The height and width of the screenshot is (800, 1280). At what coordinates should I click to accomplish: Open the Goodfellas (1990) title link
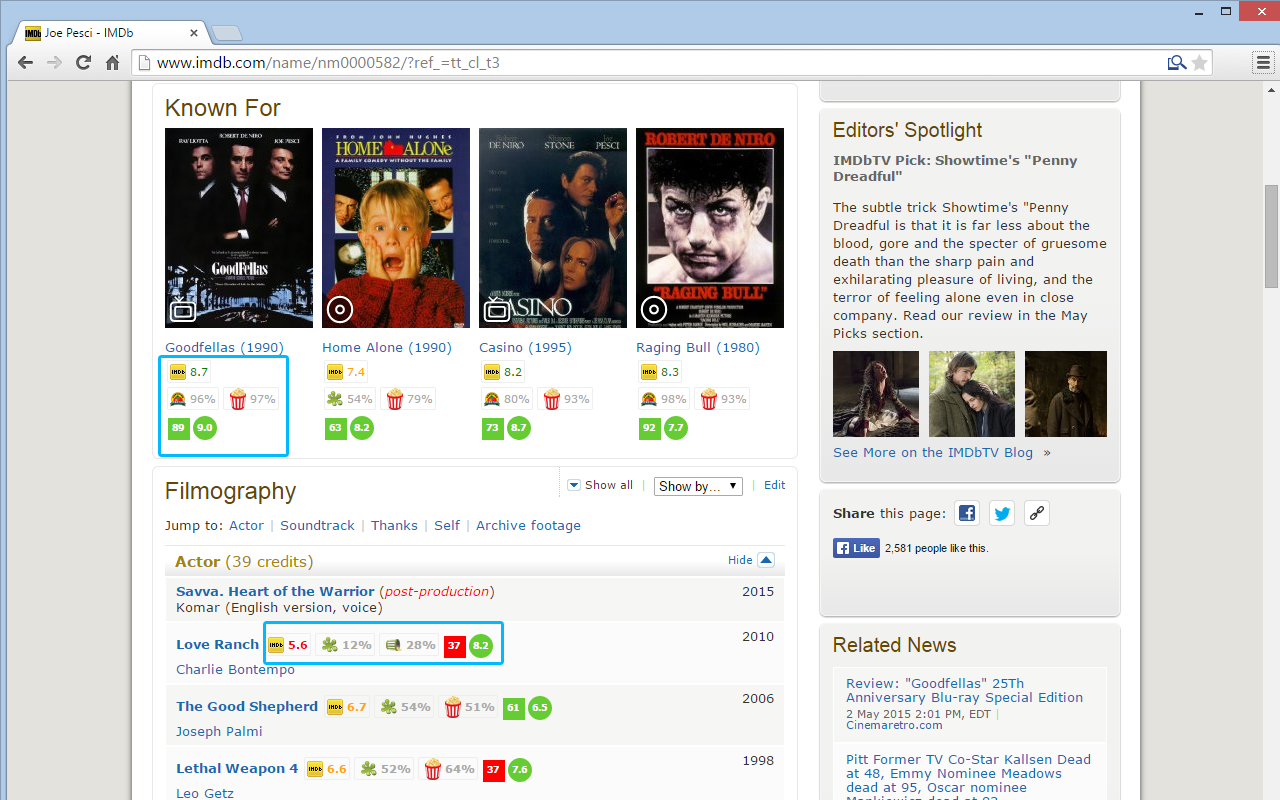click(224, 347)
